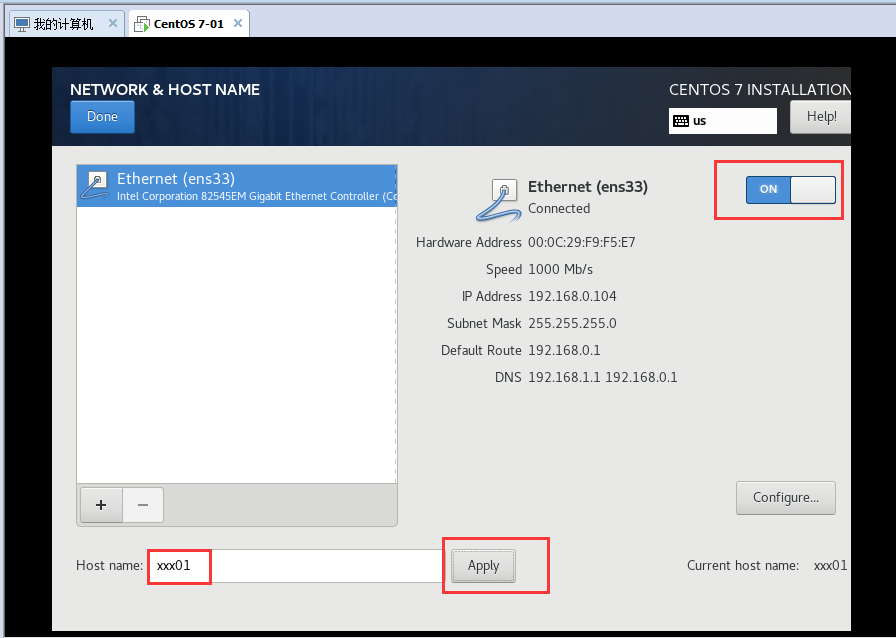Click the DNS value 192.168.1.1 192.168.0.1
The image size is (896, 638).
603,377
